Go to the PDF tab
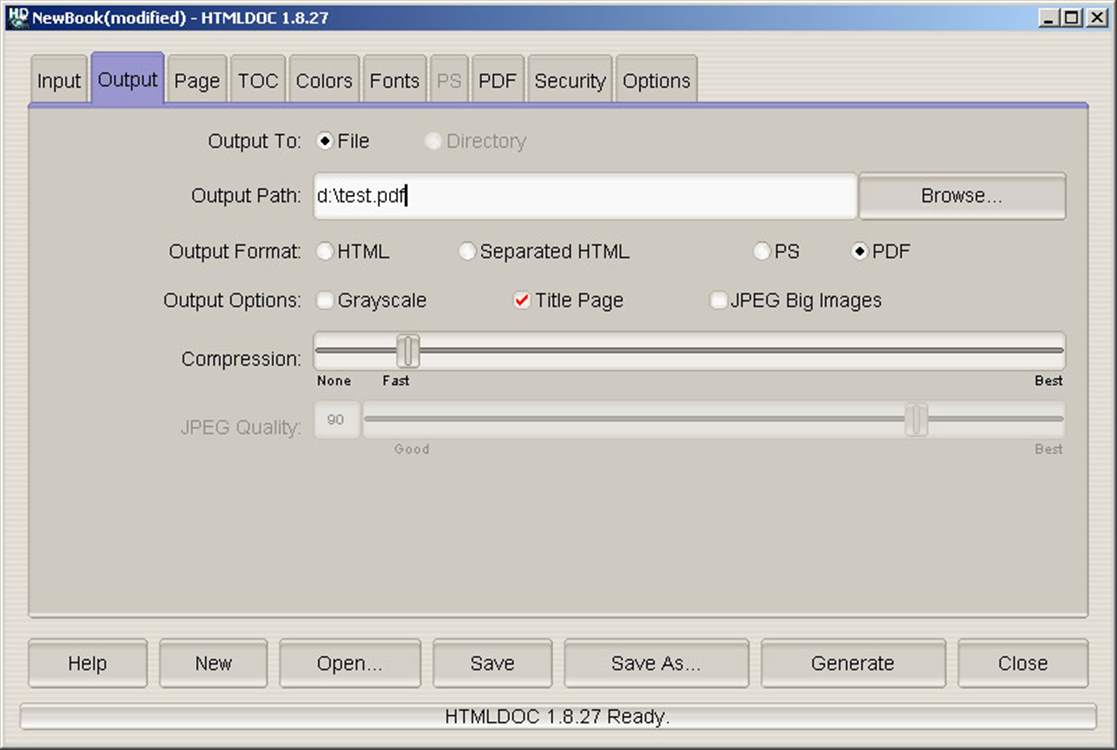Image resolution: width=1117 pixels, height=750 pixels. [497, 80]
